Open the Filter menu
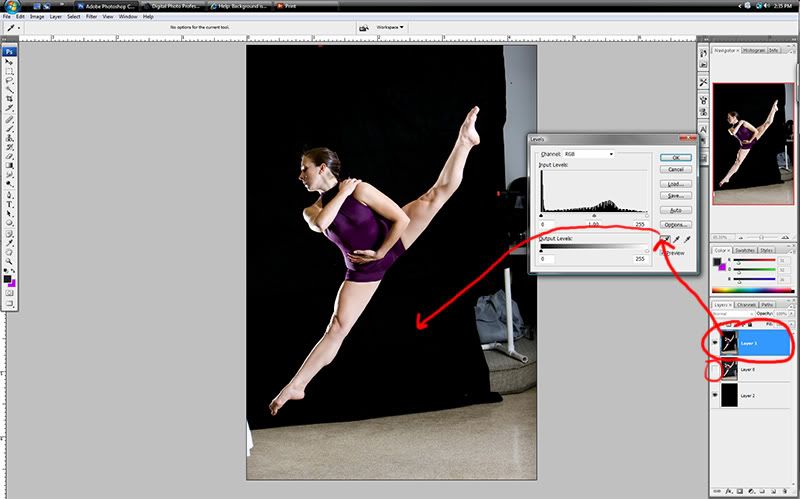The height and width of the screenshot is (499, 800). pyautogui.click(x=92, y=17)
